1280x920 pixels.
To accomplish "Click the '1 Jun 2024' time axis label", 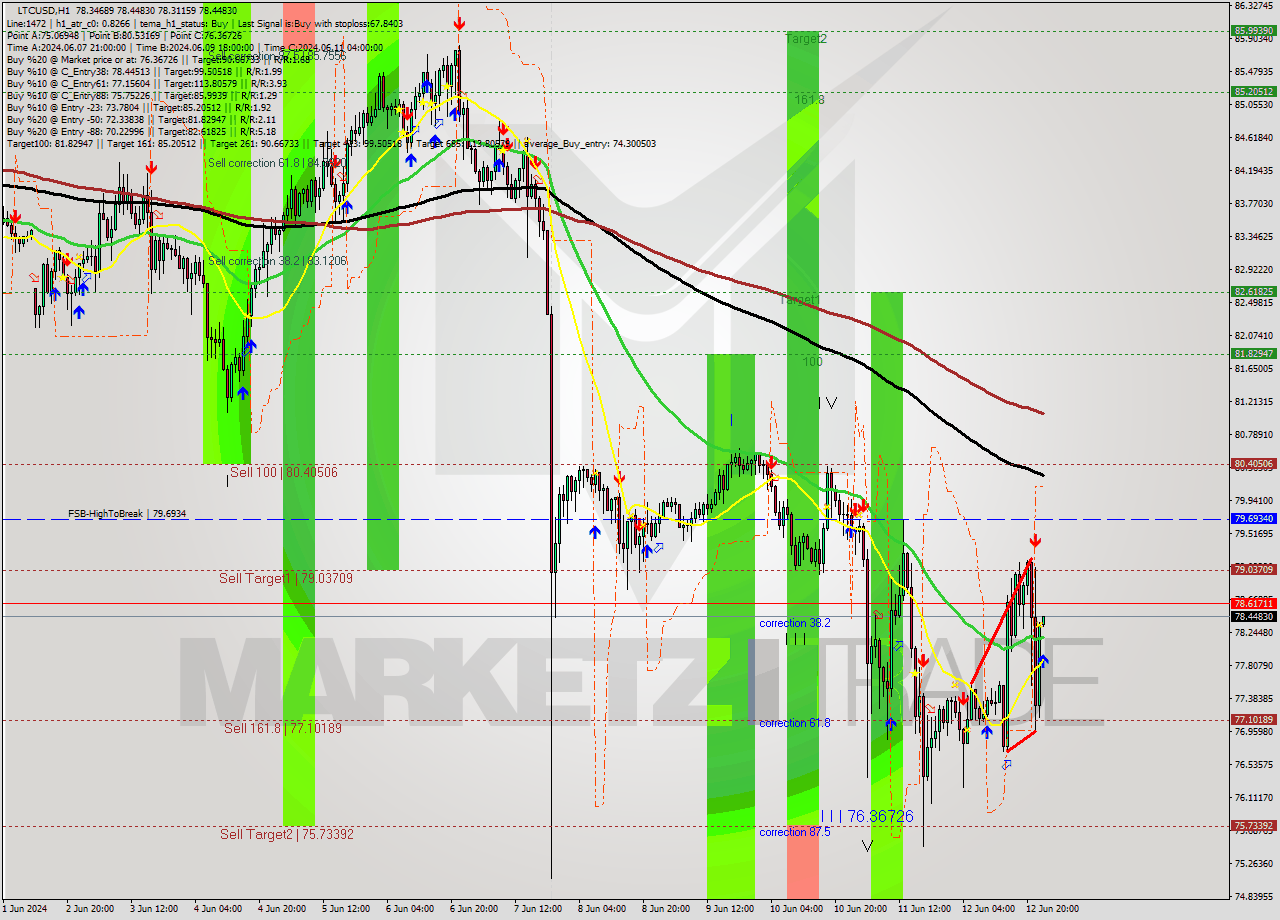I will click(x=25, y=909).
